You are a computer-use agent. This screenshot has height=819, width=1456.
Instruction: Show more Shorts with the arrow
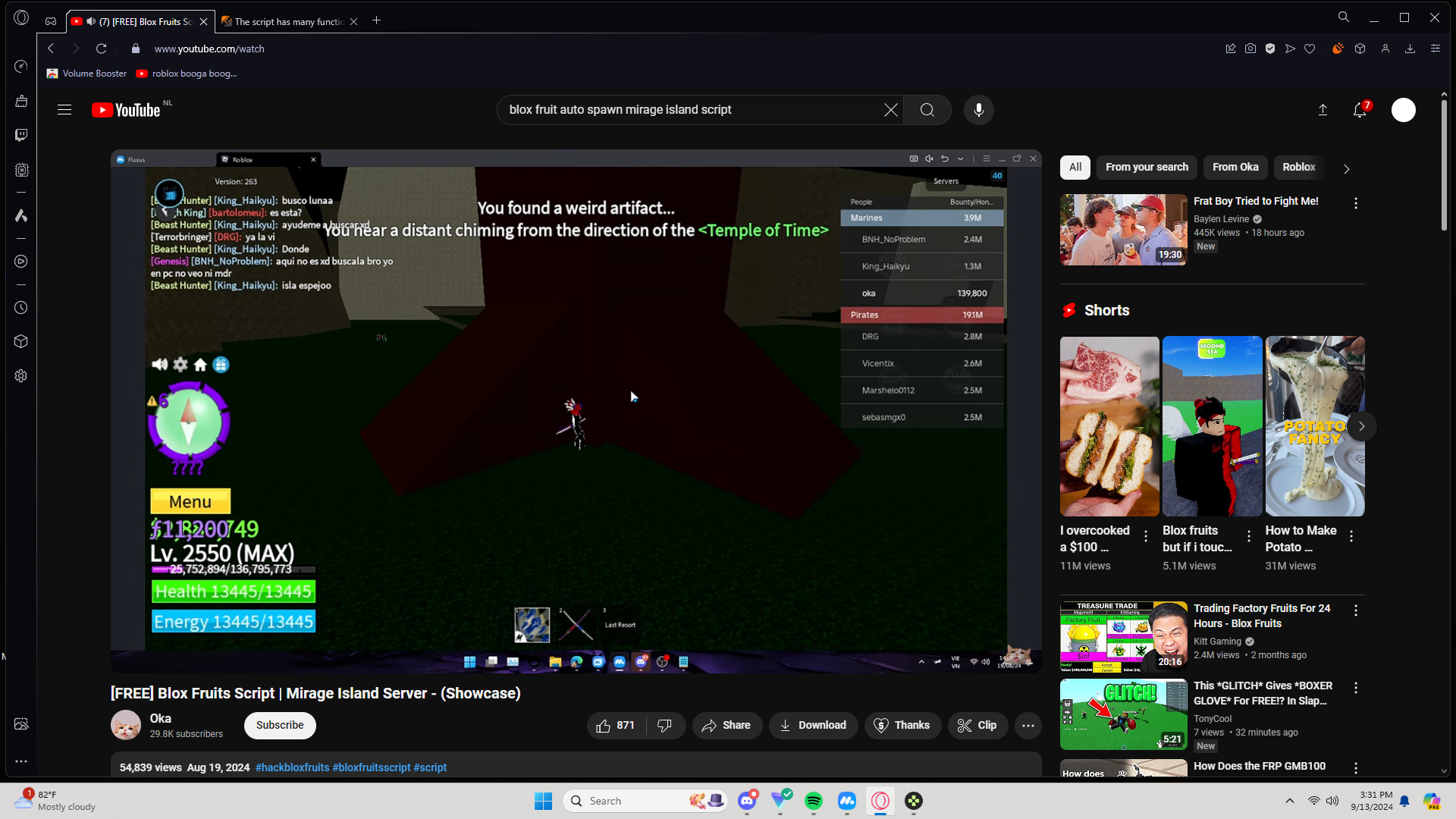[x=1362, y=426]
